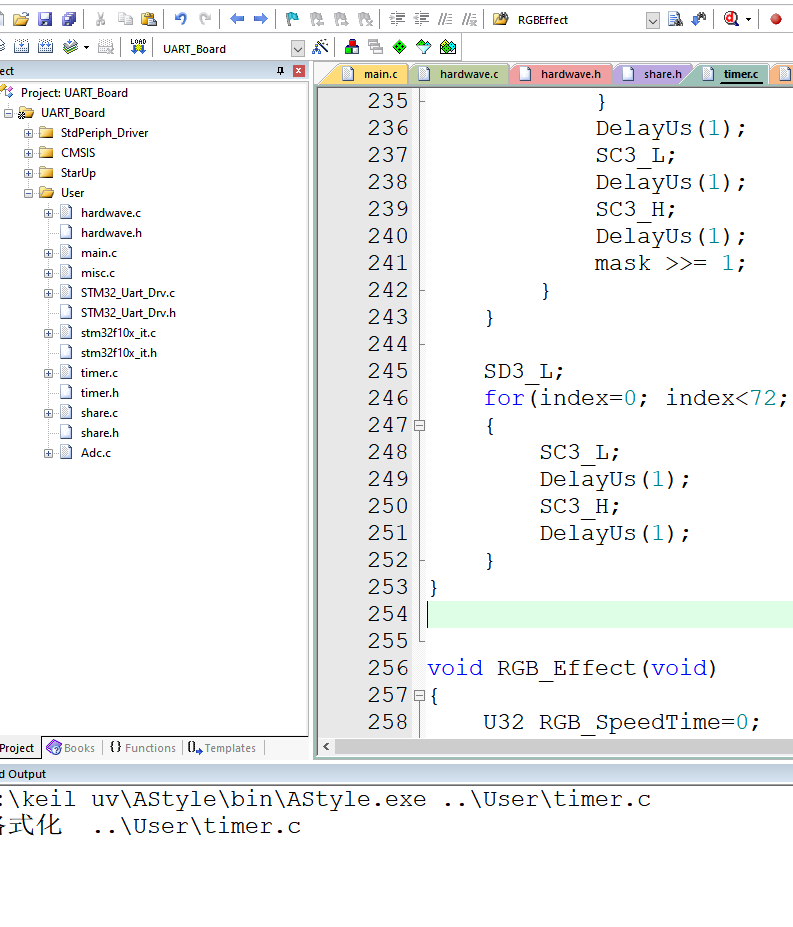Expand the Adc.c file node

(x=48, y=453)
